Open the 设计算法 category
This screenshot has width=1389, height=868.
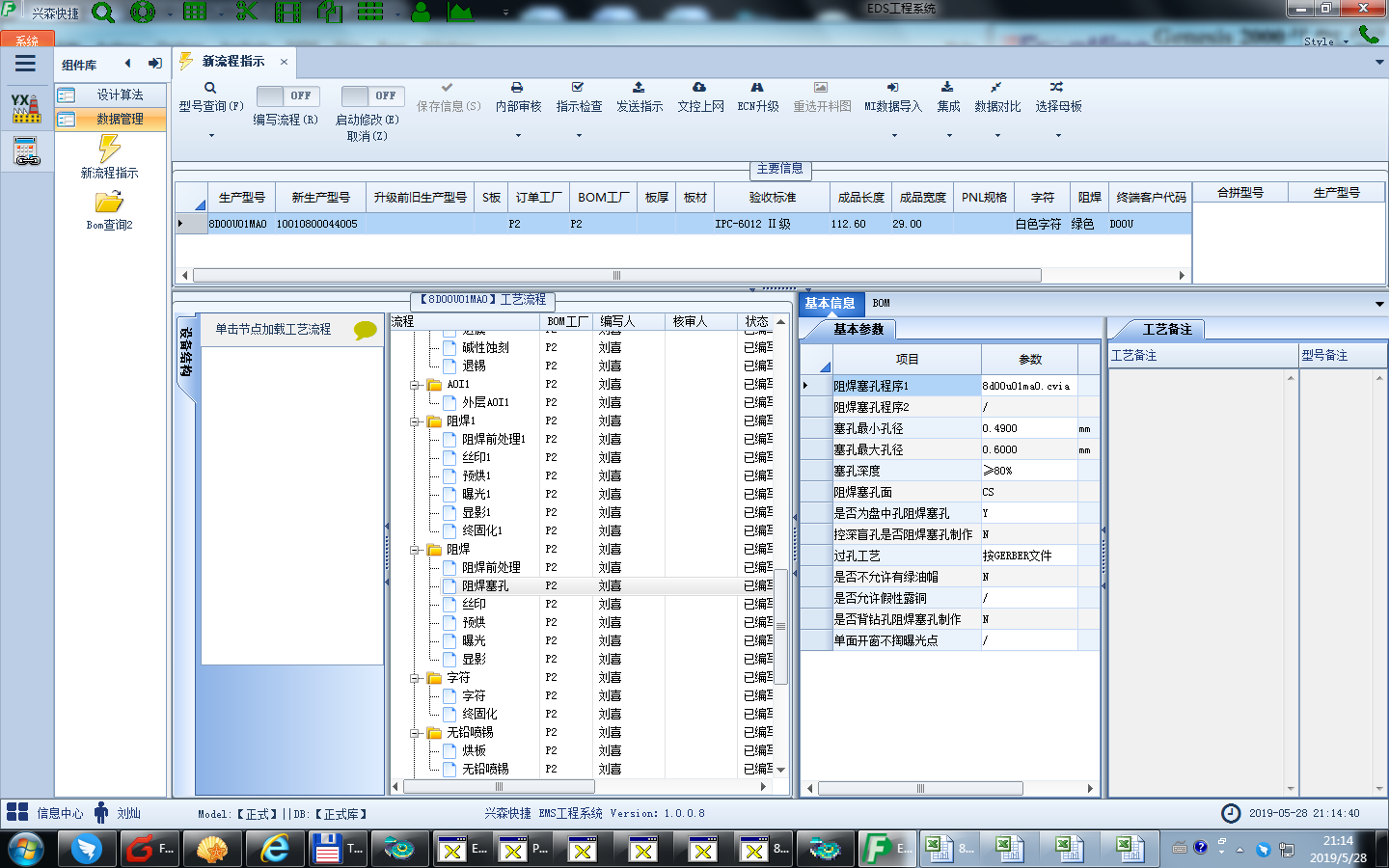(110, 95)
